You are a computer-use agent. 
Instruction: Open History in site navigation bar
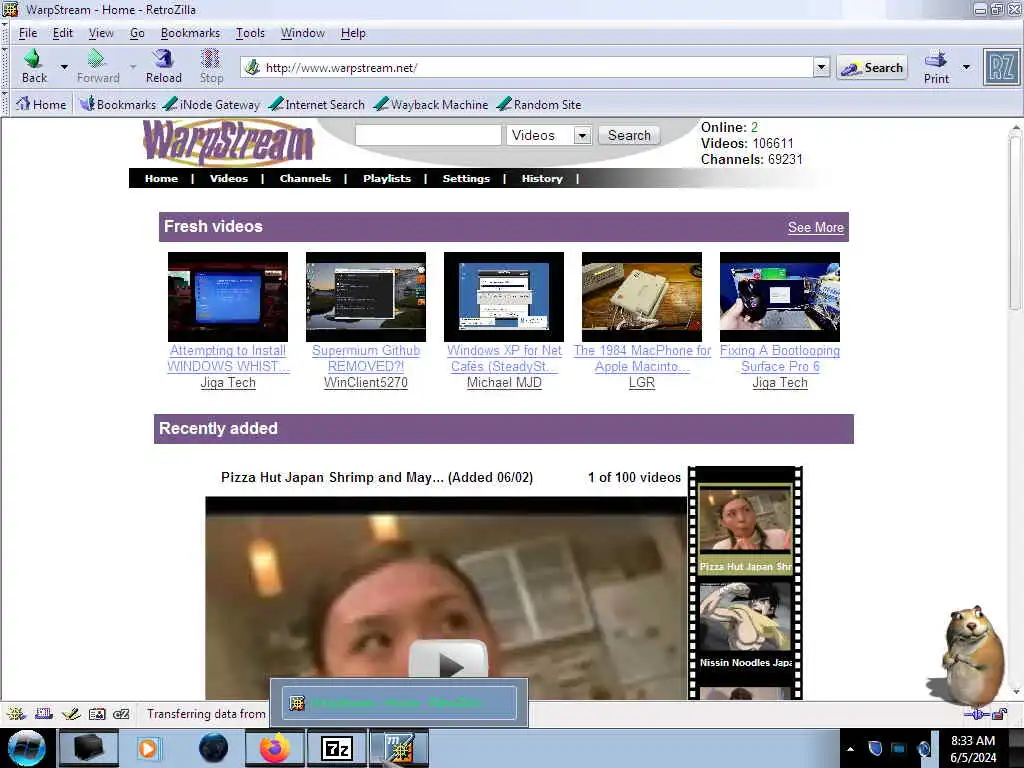[542, 178]
